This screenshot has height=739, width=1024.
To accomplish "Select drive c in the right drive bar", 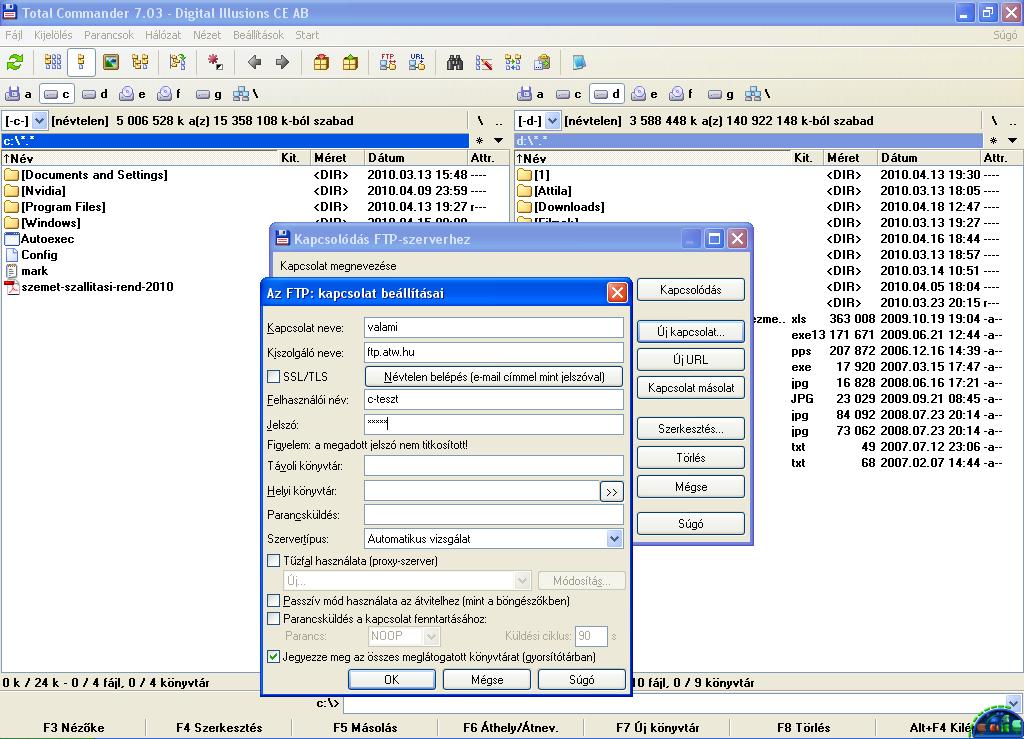I will 569,94.
